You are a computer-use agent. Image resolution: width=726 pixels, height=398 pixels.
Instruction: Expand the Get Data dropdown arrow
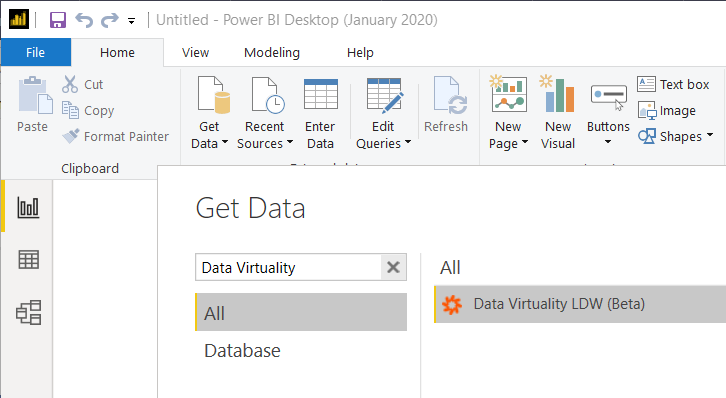(x=225, y=142)
